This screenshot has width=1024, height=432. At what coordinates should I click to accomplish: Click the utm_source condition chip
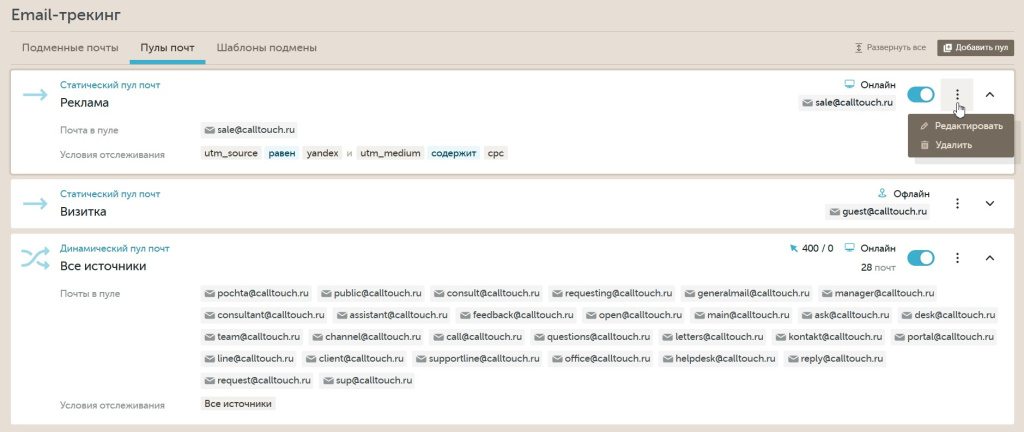tap(231, 153)
